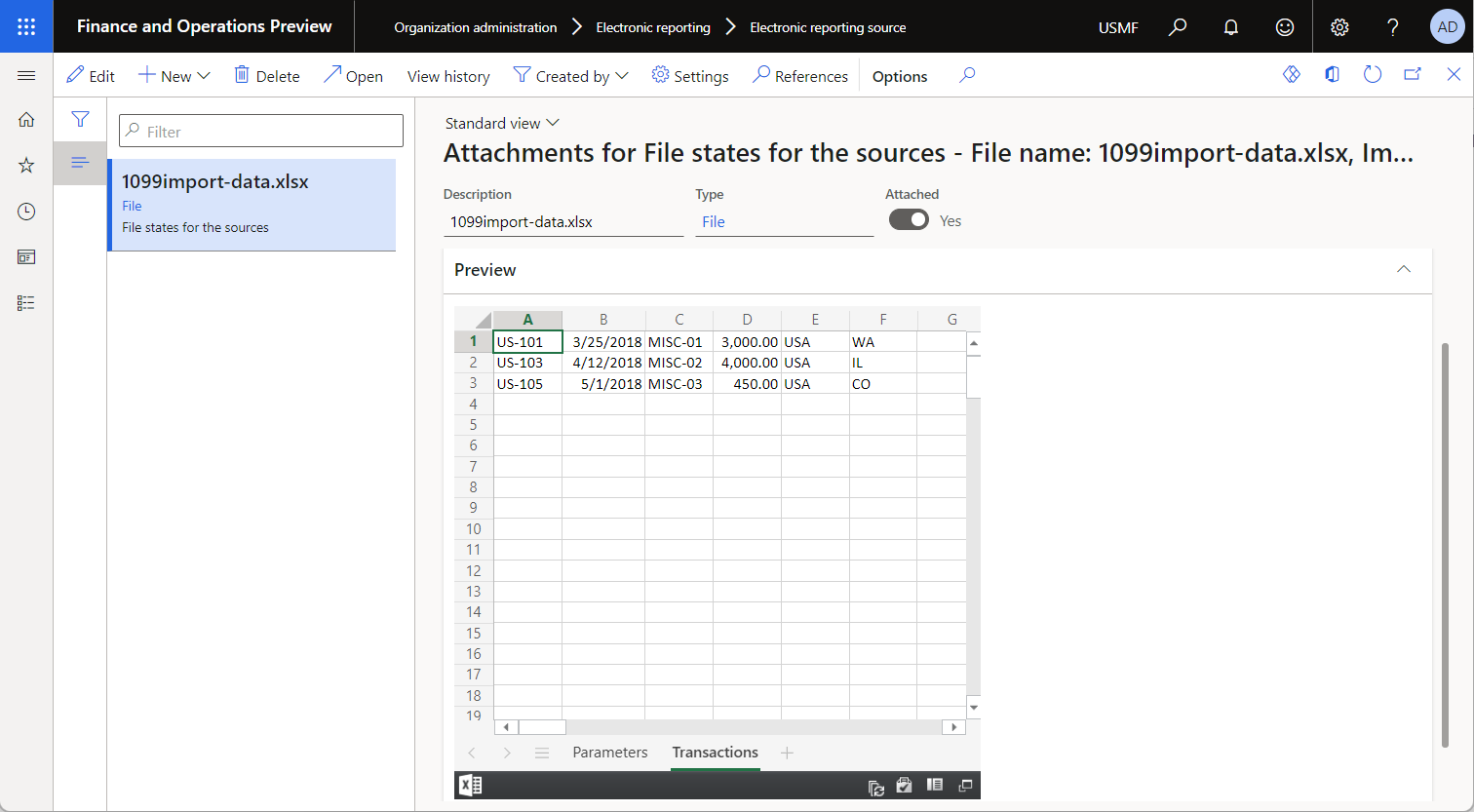
Task: Click the refresh document icon in the preview footer
Action: 875,786
